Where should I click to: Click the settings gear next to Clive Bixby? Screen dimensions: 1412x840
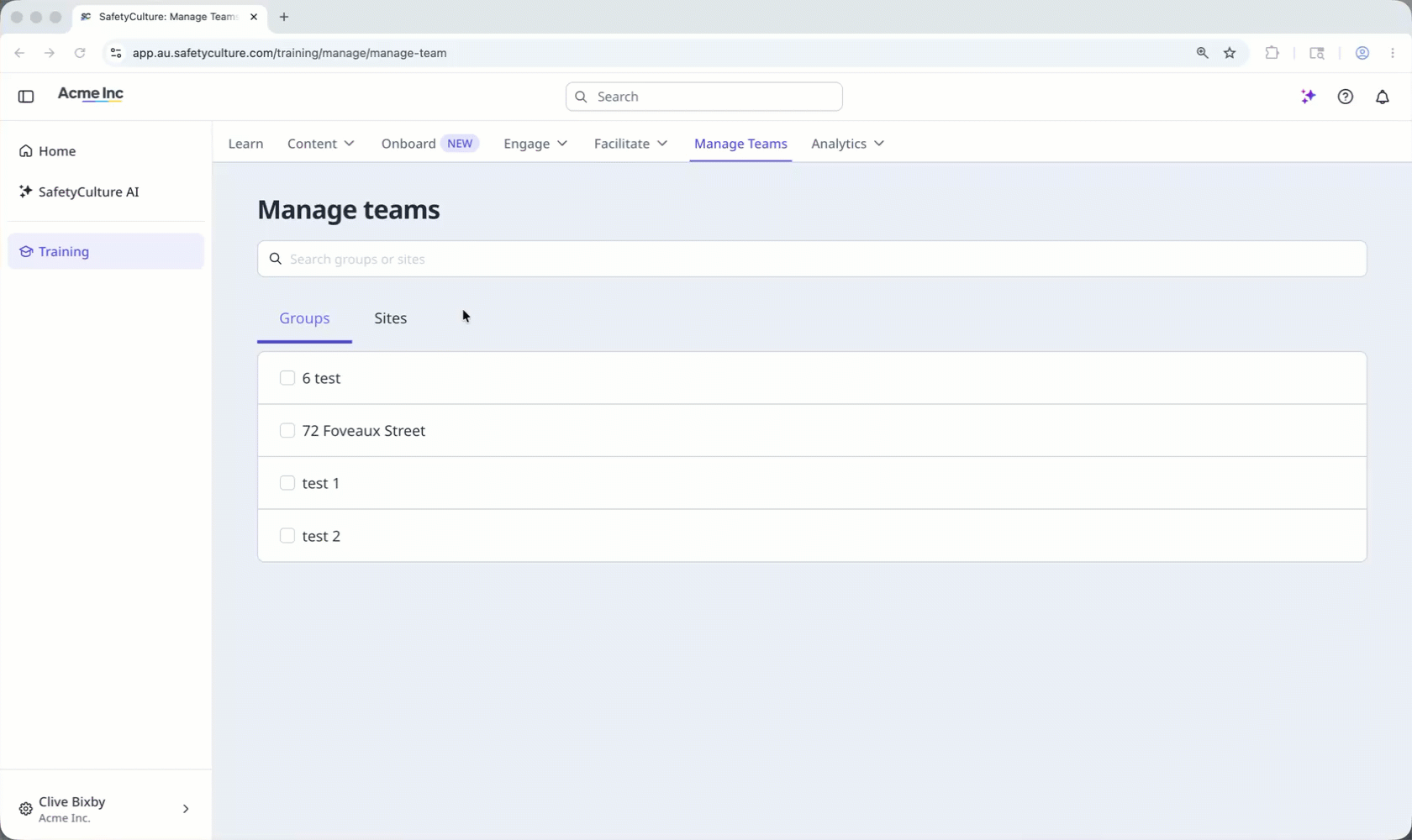(26, 809)
